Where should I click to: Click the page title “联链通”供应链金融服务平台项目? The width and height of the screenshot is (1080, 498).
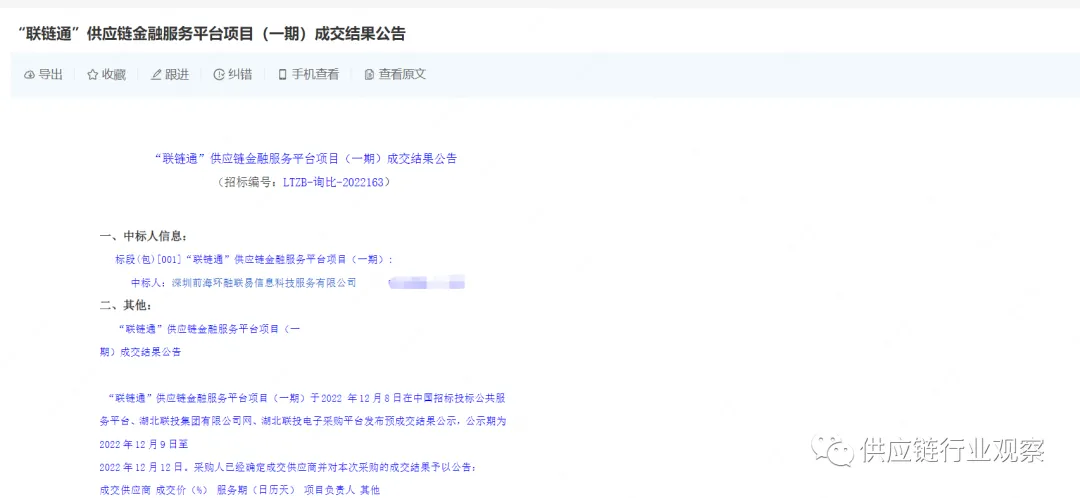point(212,34)
